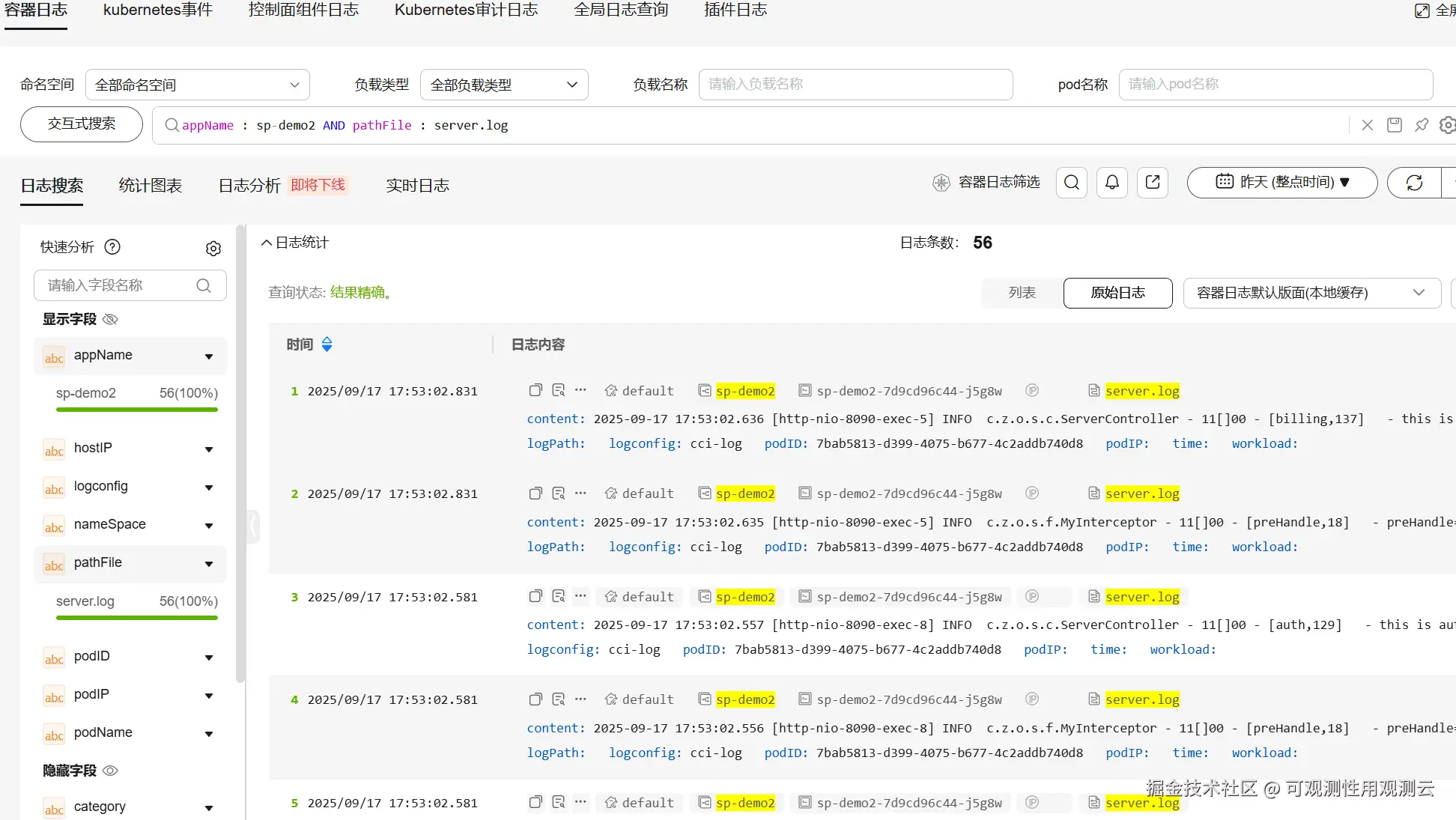Open the 命名空间 namespace dropdown
The height and width of the screenshot is (820, 1456).
[x=198, y=85]
